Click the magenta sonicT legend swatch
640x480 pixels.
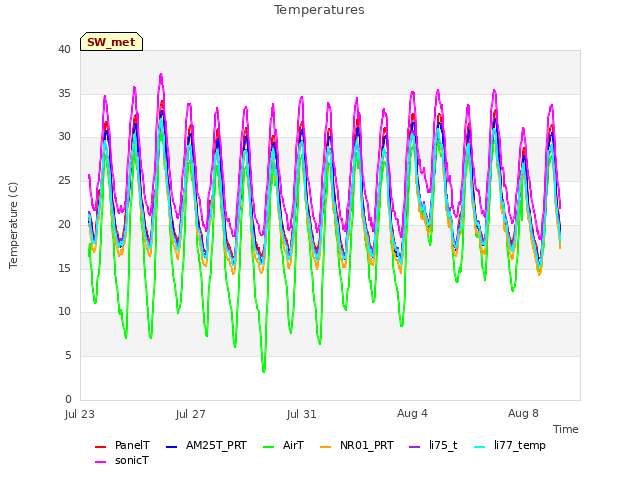tap(100, 462)
